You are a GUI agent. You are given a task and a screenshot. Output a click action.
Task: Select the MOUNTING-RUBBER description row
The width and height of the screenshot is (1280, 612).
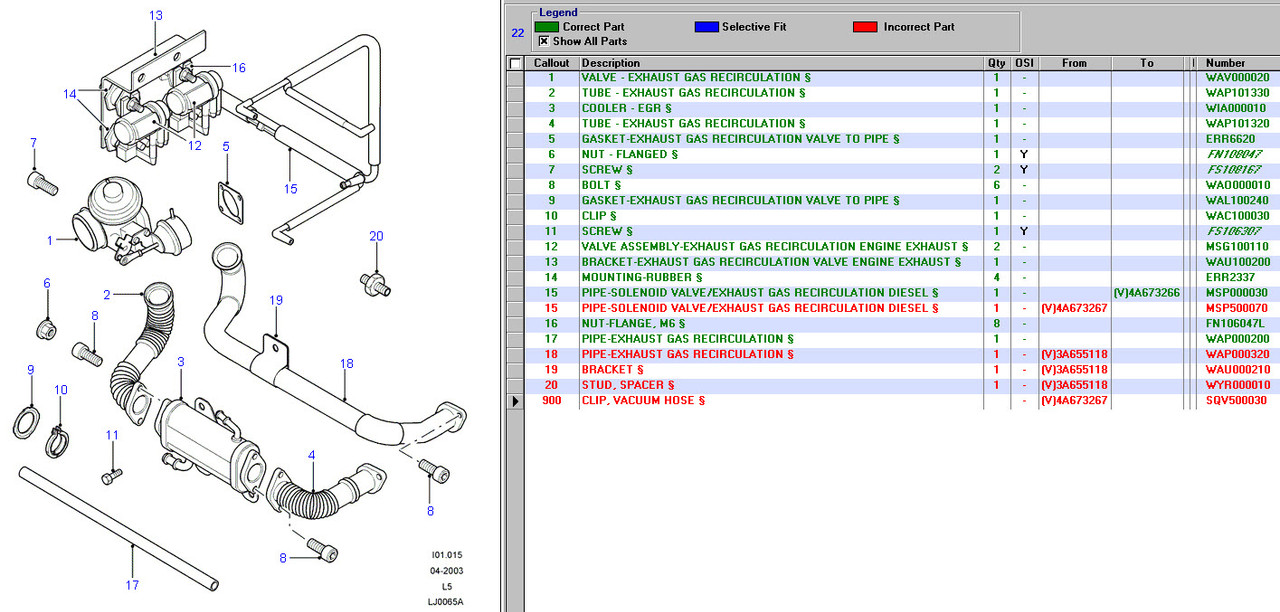641,277
